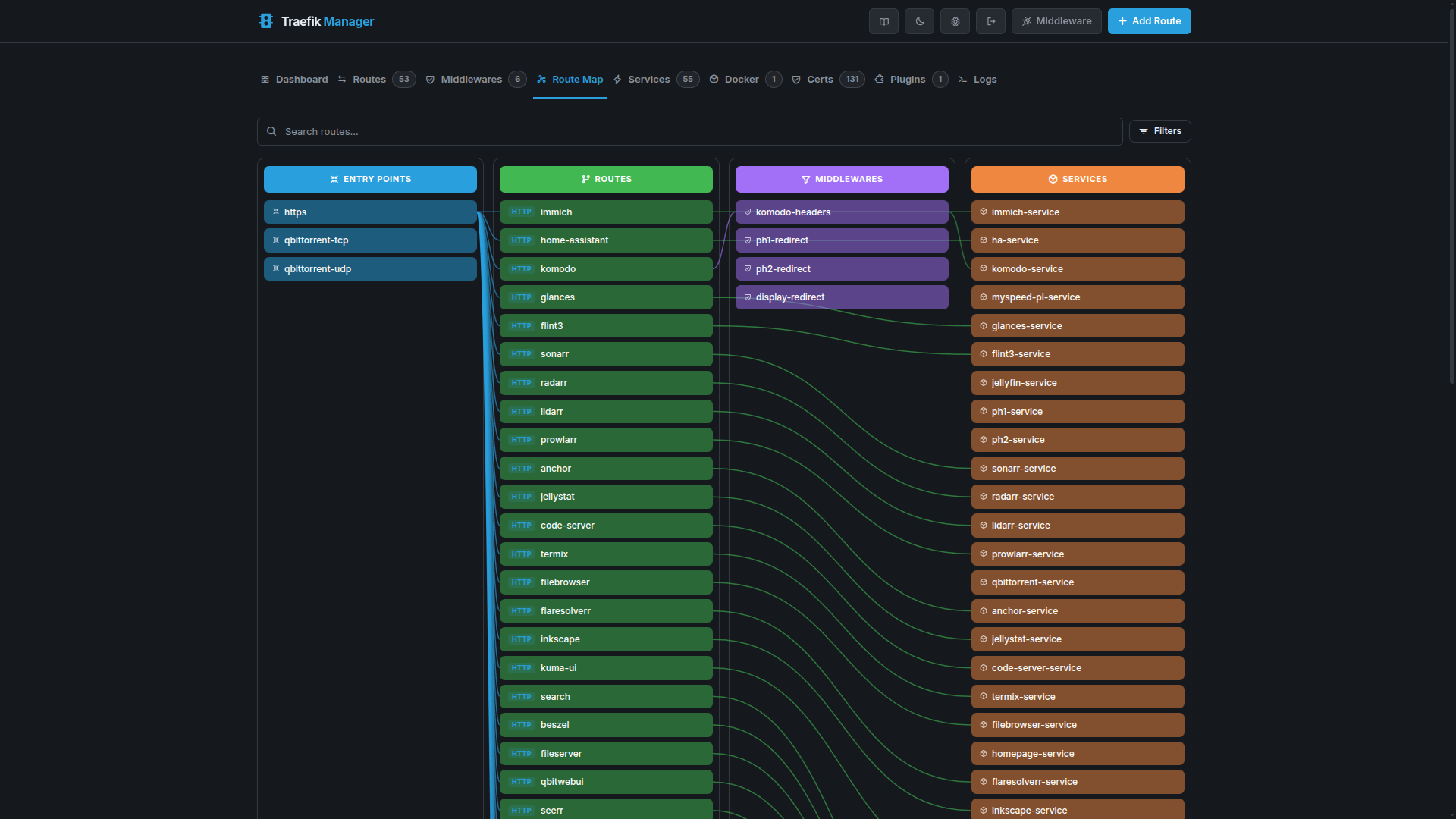Viewport: 1456px width, 819px height.
Task: Click the komodo-headers middleware node
Action: click(842, 212)
